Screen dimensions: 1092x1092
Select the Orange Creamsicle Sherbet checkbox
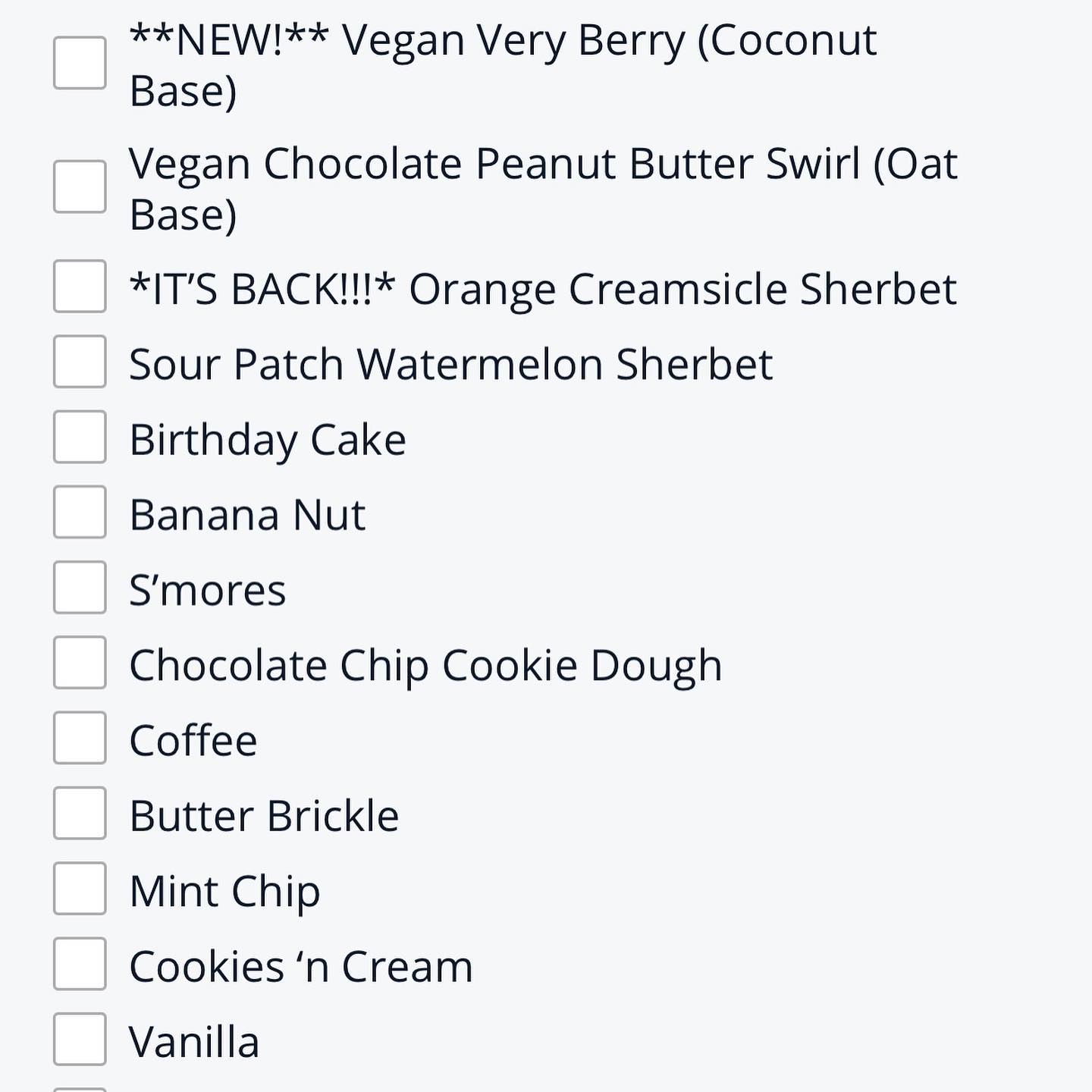click(x=80, y=286)
